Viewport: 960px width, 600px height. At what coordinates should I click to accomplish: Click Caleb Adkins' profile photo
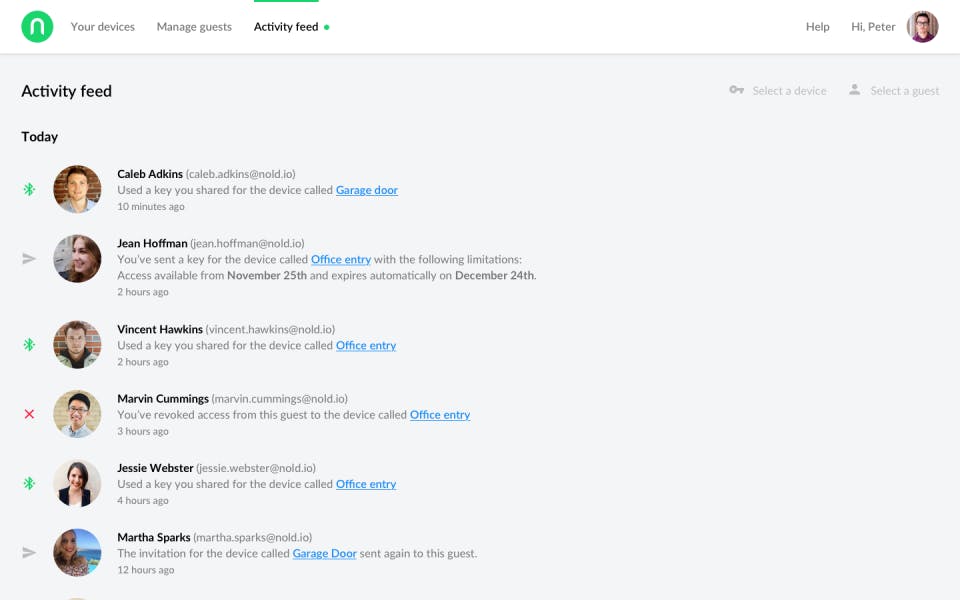(x=77, y=189)
